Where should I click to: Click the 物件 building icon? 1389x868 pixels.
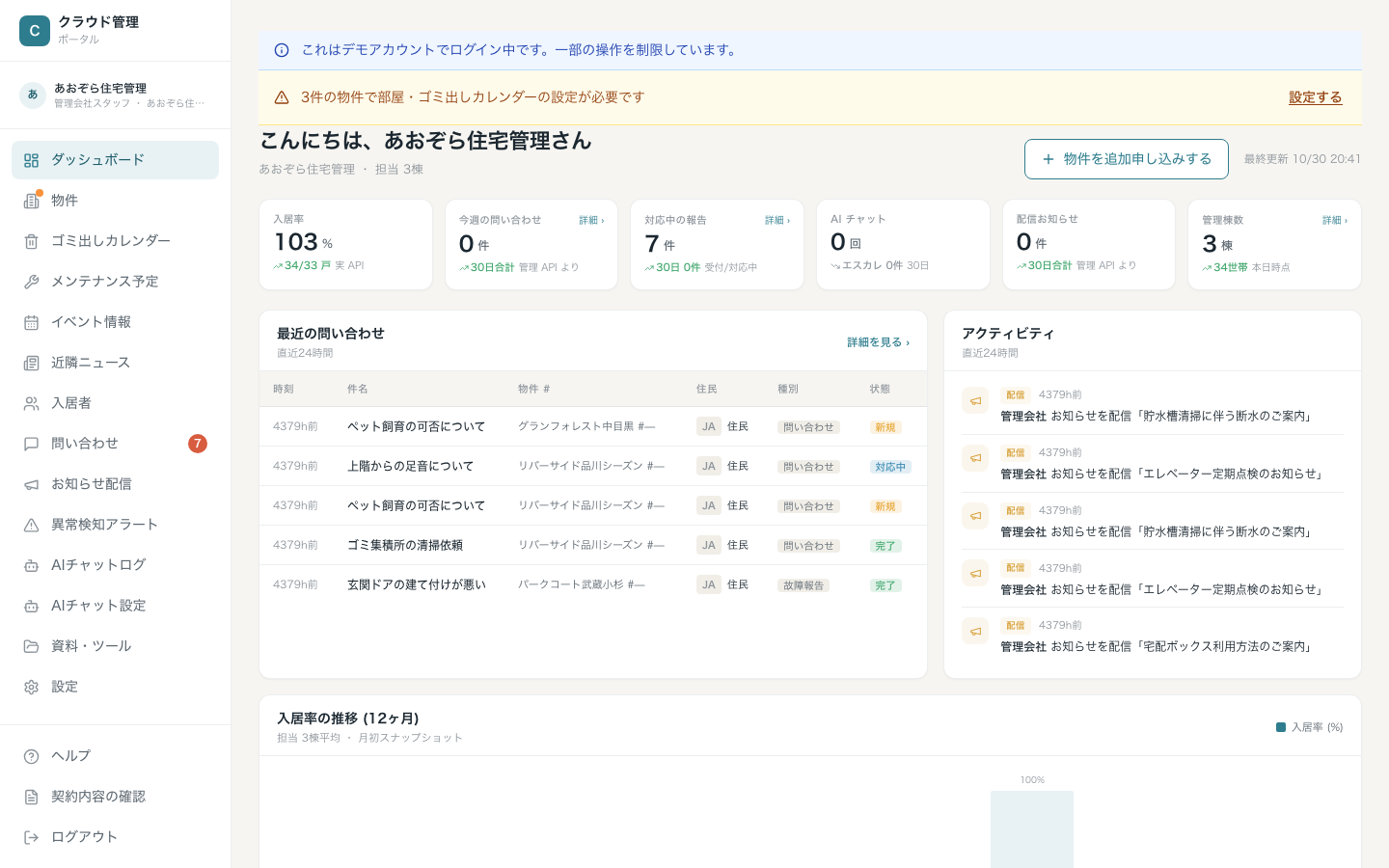click(x=32, y=201)
